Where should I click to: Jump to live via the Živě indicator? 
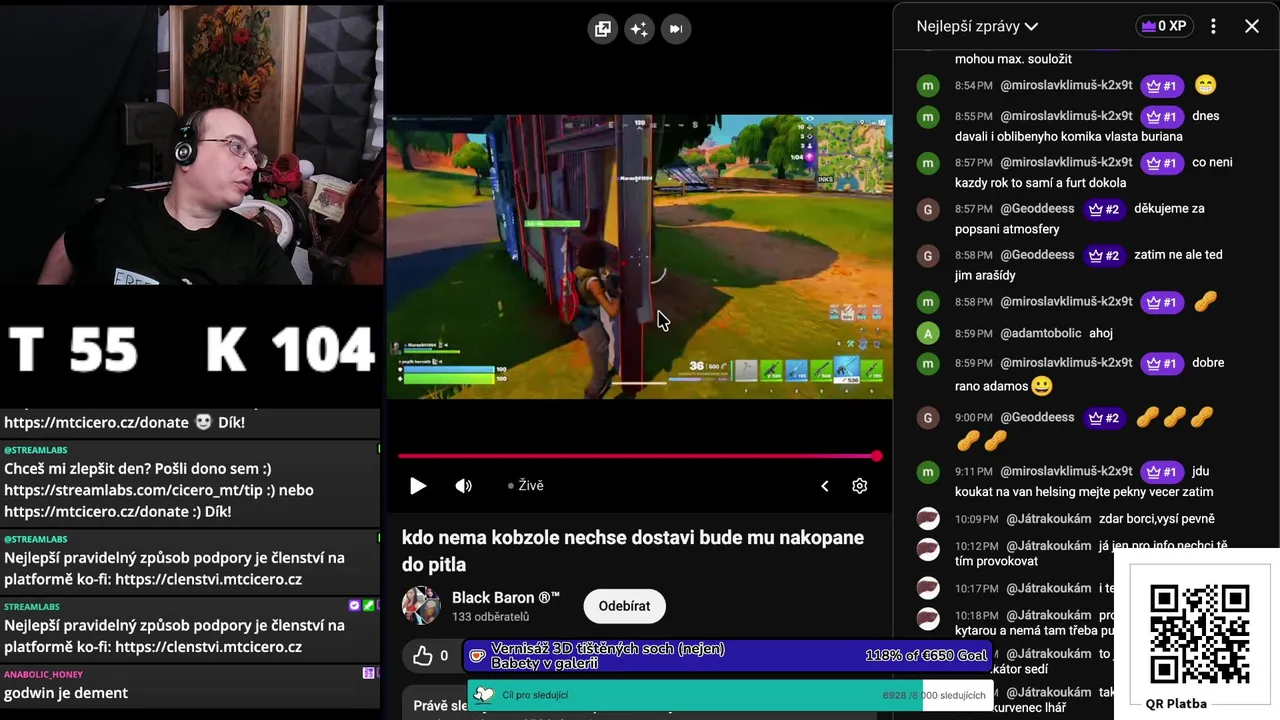point(526,486)
